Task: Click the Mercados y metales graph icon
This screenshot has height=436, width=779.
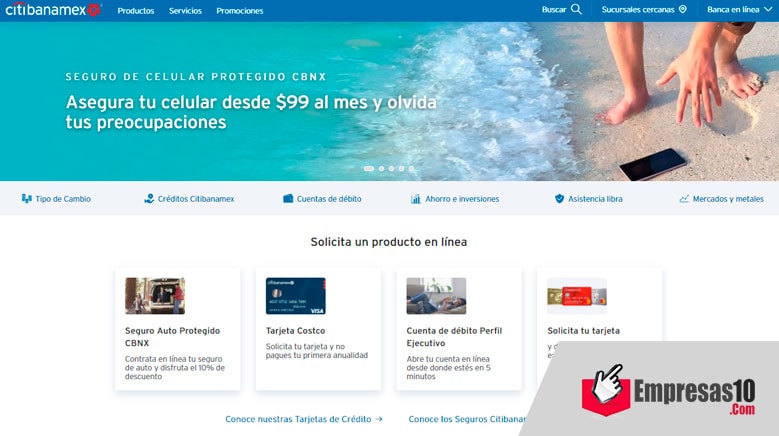Action: click(x=684, y=199)
